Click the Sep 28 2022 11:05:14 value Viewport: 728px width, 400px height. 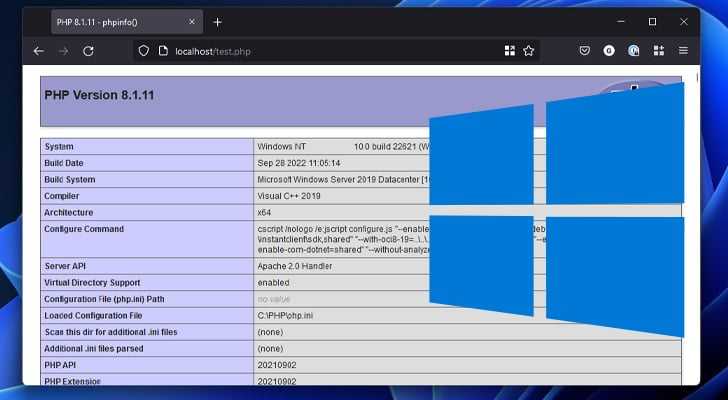pos(299,163)
